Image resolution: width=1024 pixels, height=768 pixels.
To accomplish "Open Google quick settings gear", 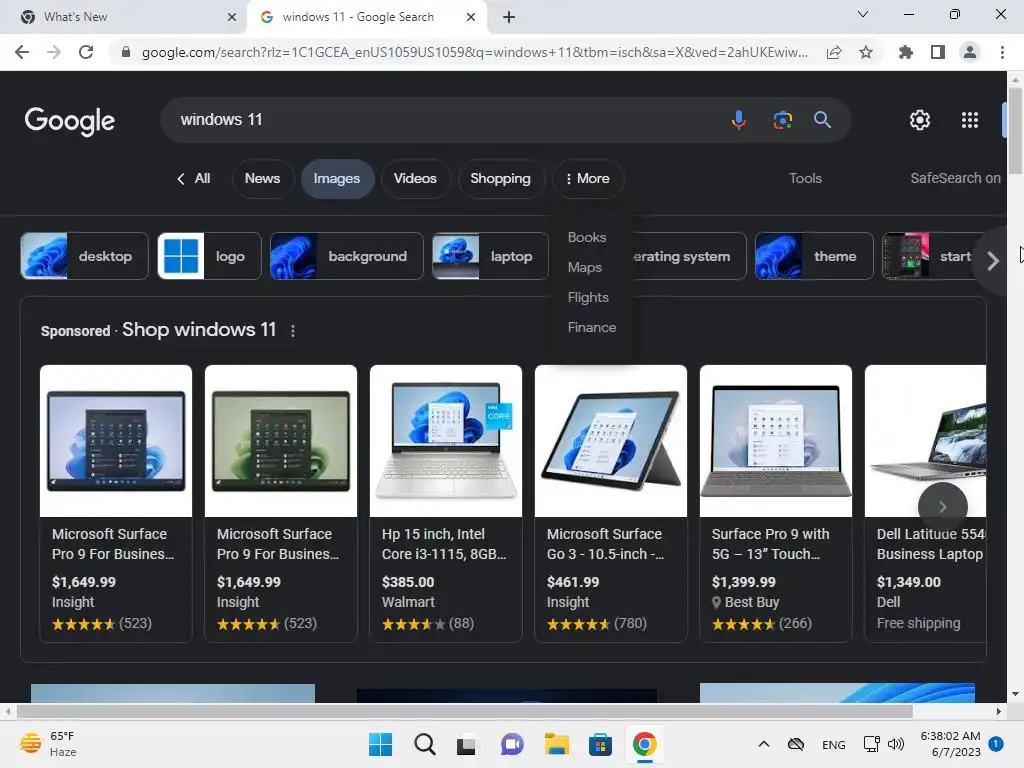I will [920, 120].
